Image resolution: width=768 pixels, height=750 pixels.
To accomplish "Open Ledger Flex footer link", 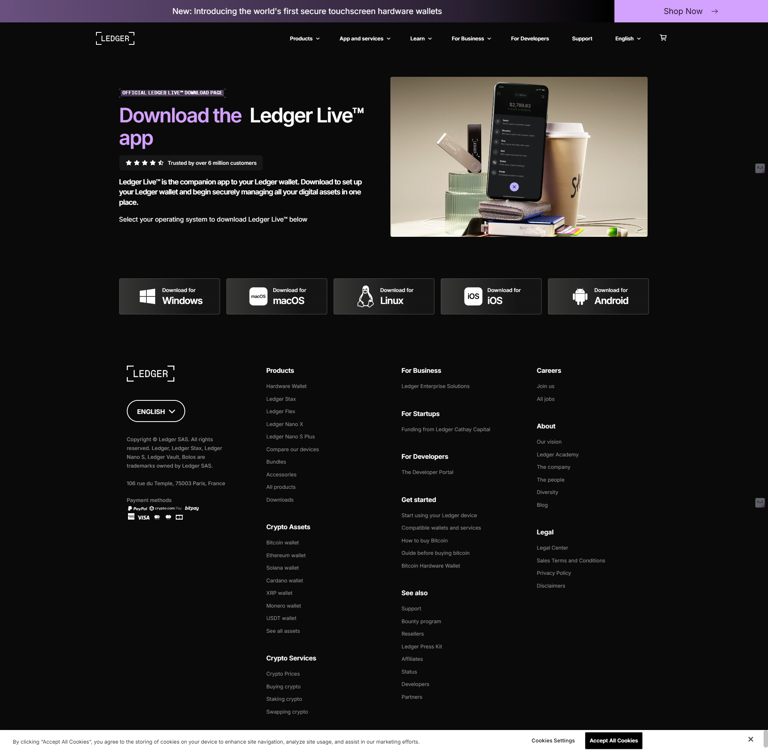I will (280, 411).
